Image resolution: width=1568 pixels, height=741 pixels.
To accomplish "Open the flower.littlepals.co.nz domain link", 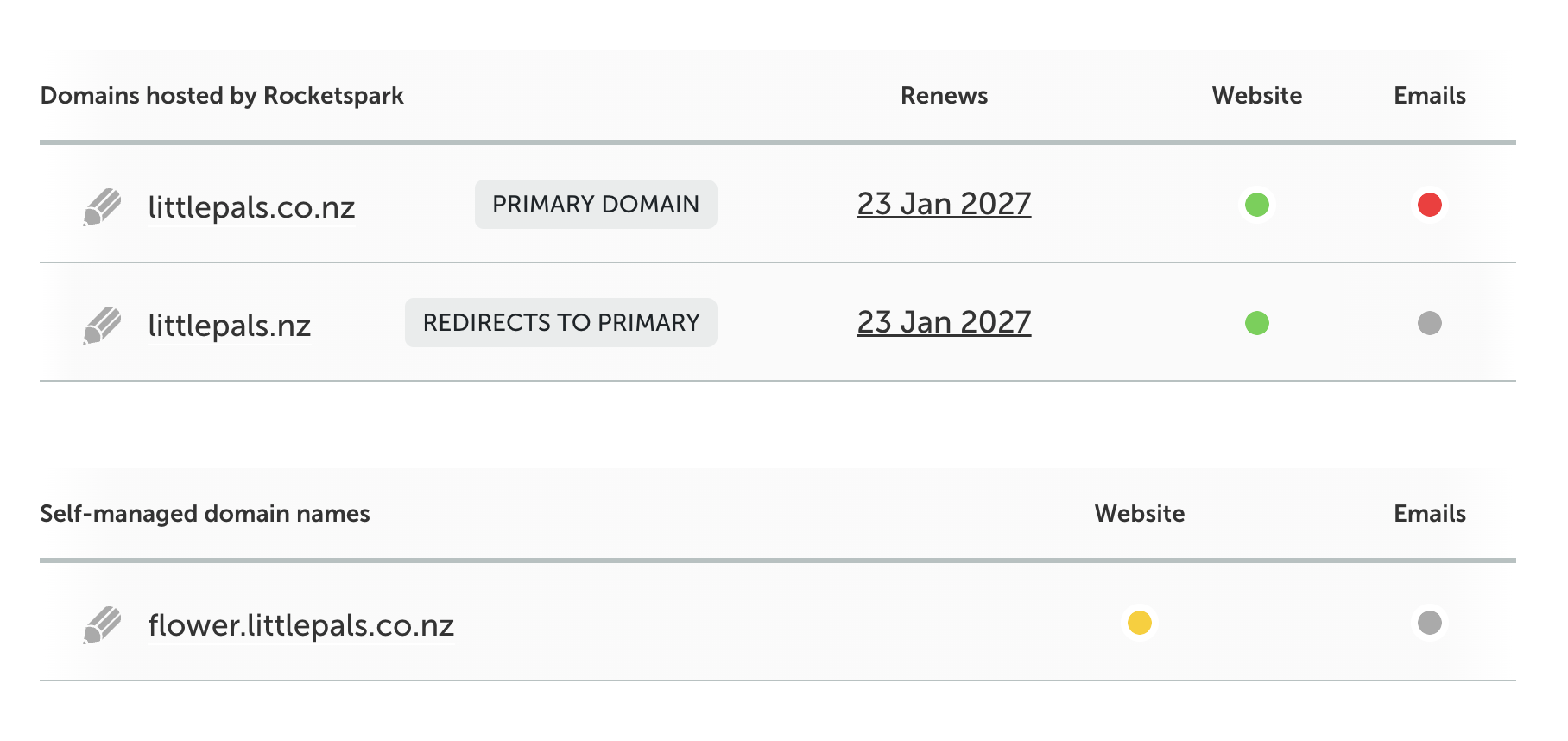I will pos(300,625).
